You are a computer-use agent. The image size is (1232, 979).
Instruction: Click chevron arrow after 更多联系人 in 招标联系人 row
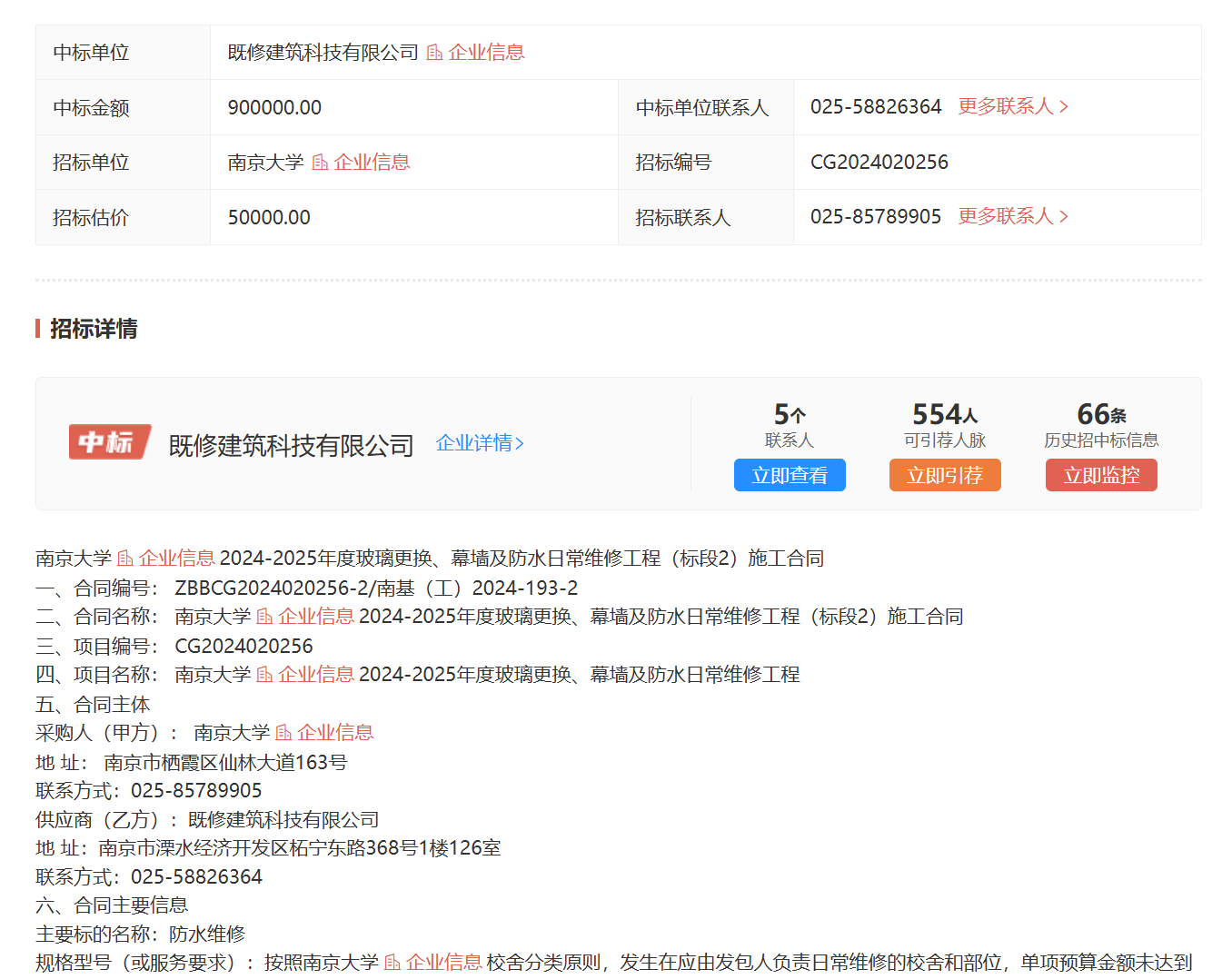1064,217
